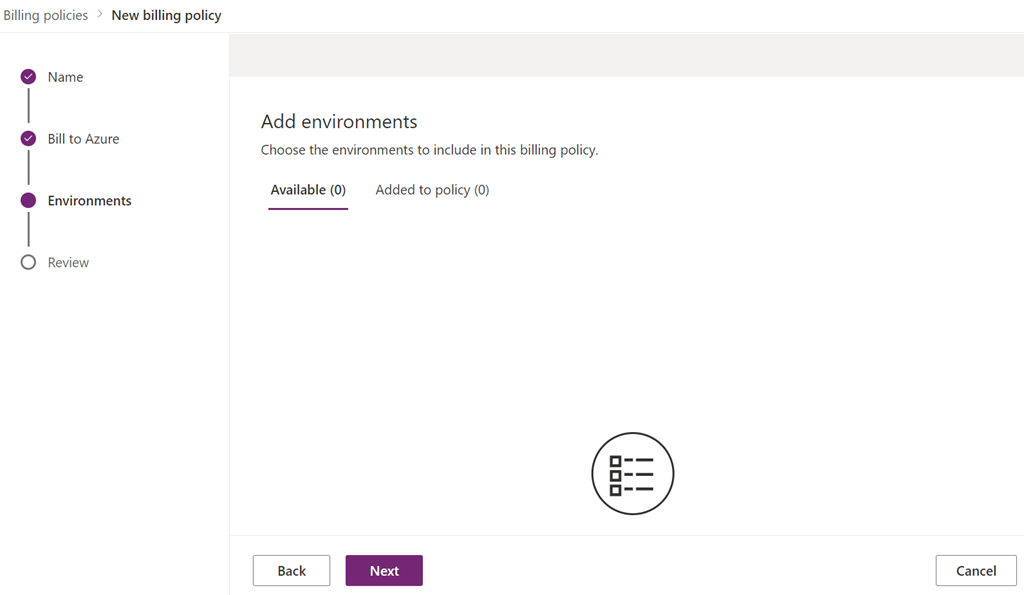Click the Environments step filled circle
This screenshot has width=1024, height=595.
pos(28,201)
